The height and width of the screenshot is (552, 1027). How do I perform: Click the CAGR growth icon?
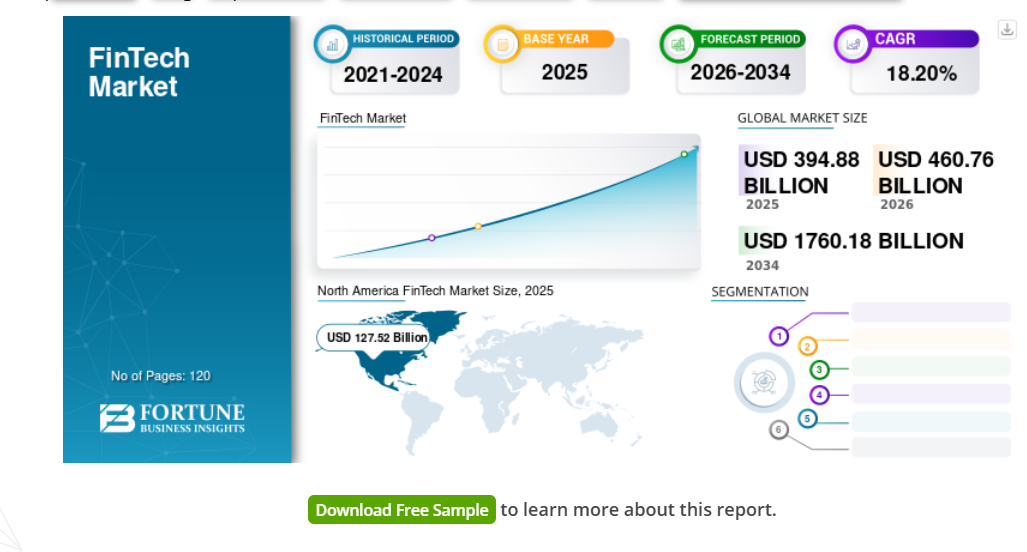853,45
